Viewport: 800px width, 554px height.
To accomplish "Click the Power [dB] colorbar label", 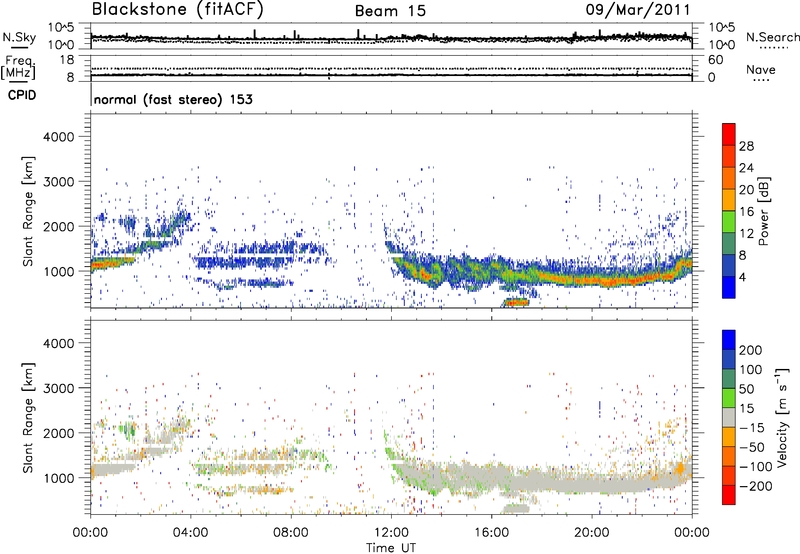I will [x=763, y=211].
